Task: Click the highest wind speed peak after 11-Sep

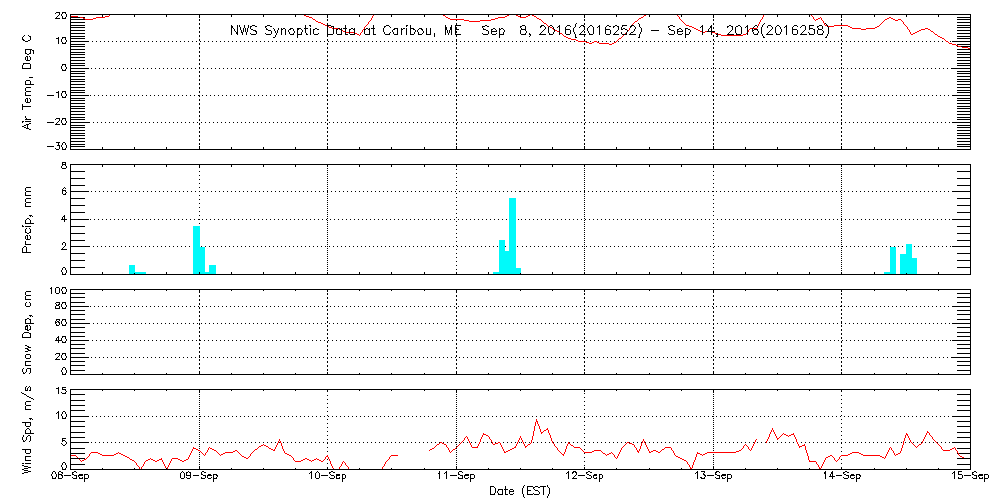Action: pos(536,421)
